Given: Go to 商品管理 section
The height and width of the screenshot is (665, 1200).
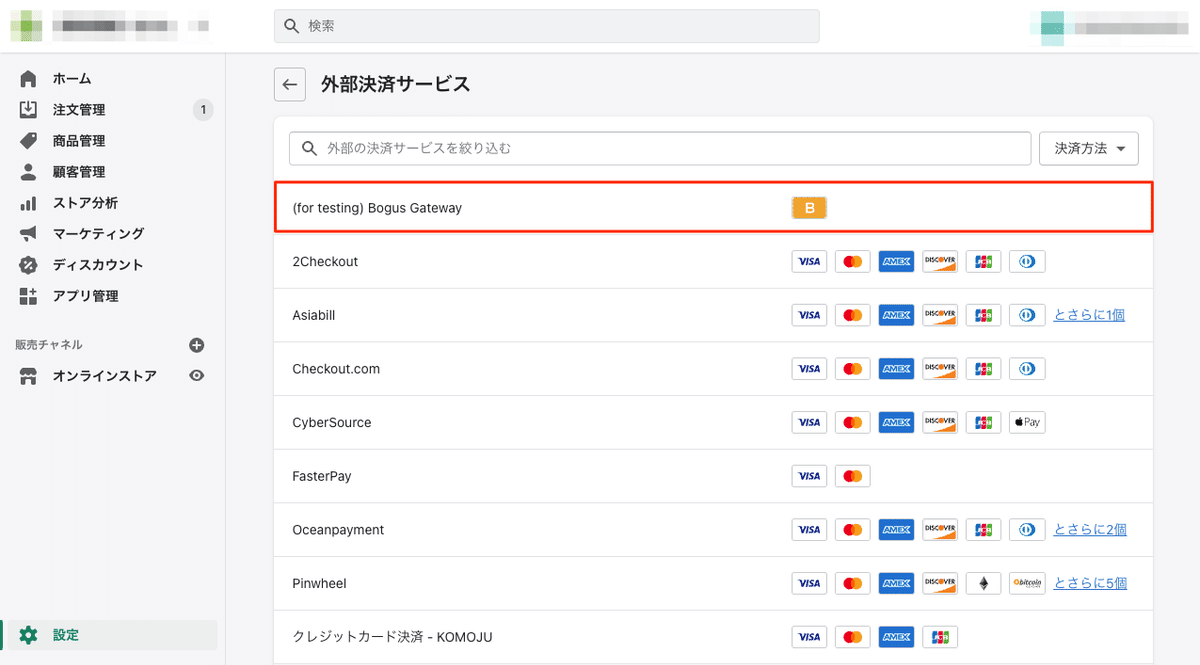Looking at the screenshot, I should 79,141.
